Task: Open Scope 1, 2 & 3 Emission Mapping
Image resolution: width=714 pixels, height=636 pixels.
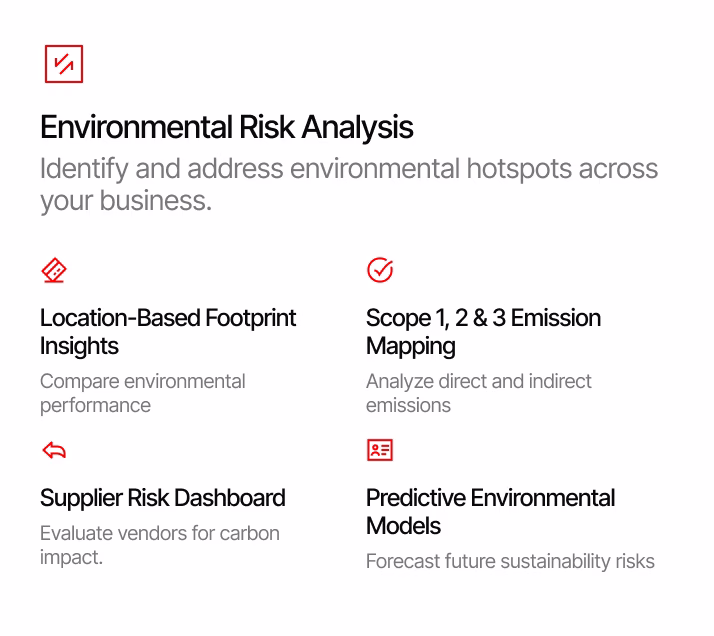Action: (x=484, y=331)
